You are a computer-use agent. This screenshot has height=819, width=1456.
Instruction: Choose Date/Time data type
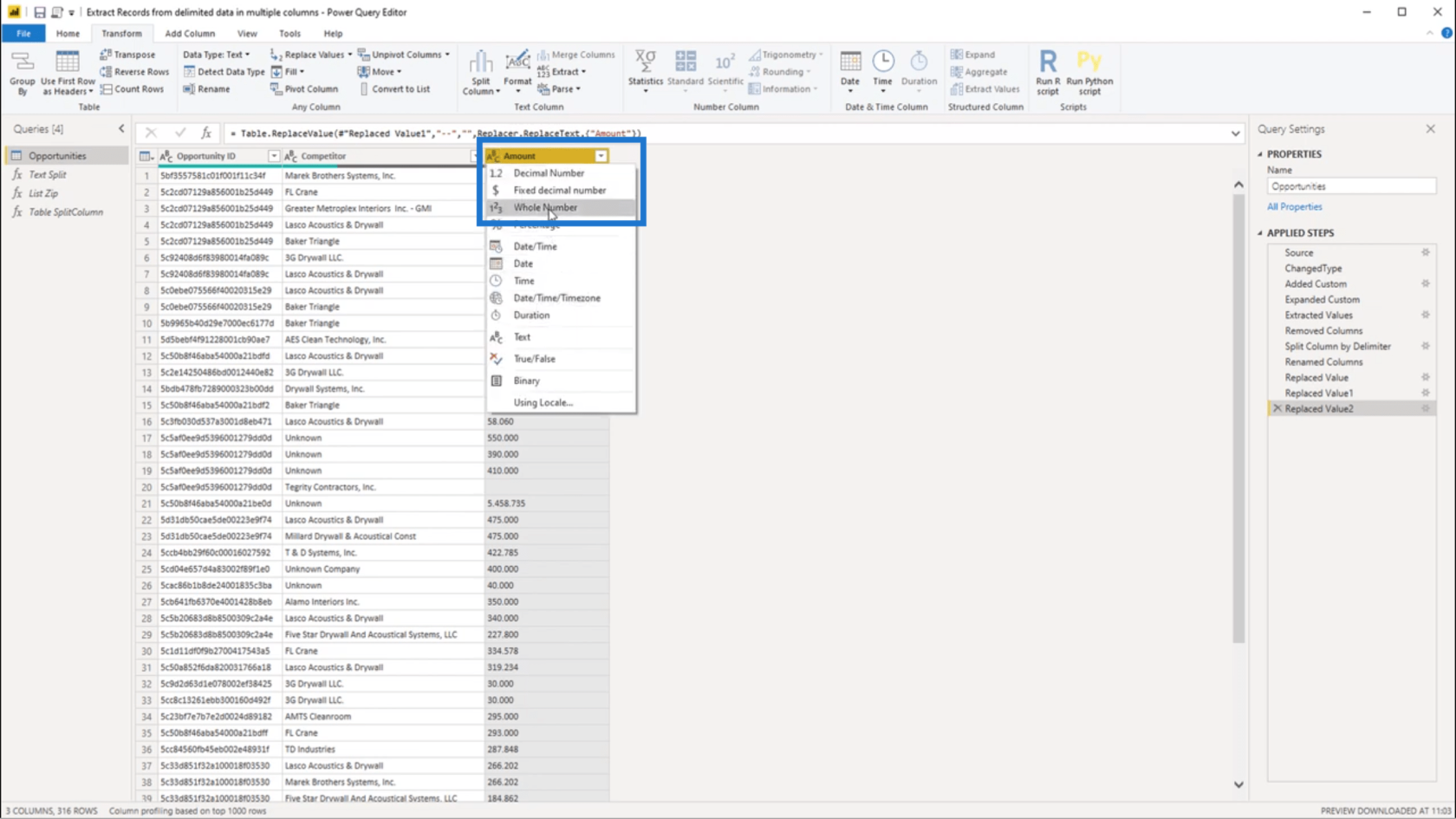(561, 246)
